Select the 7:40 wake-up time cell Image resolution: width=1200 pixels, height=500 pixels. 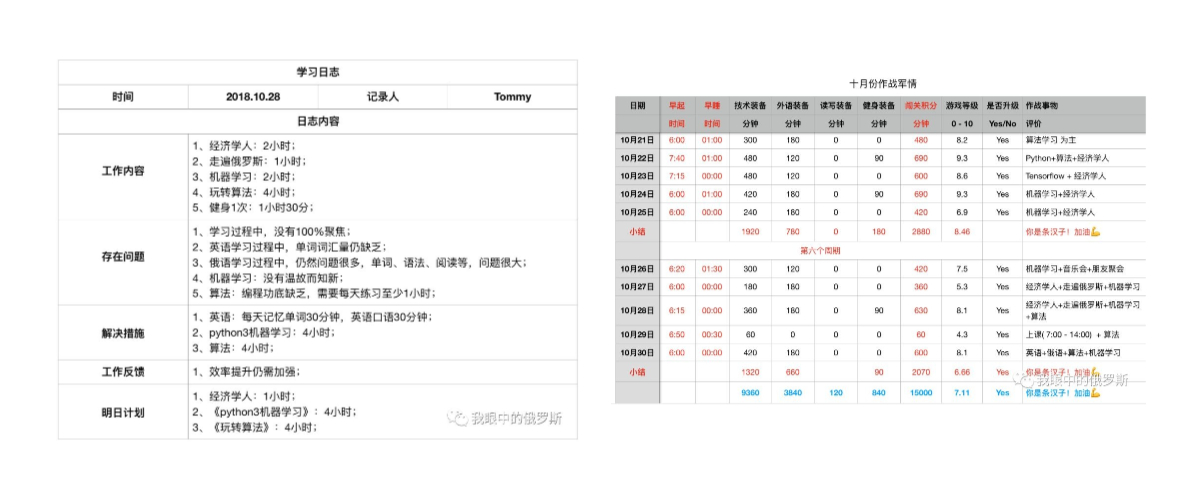[677, 159]
